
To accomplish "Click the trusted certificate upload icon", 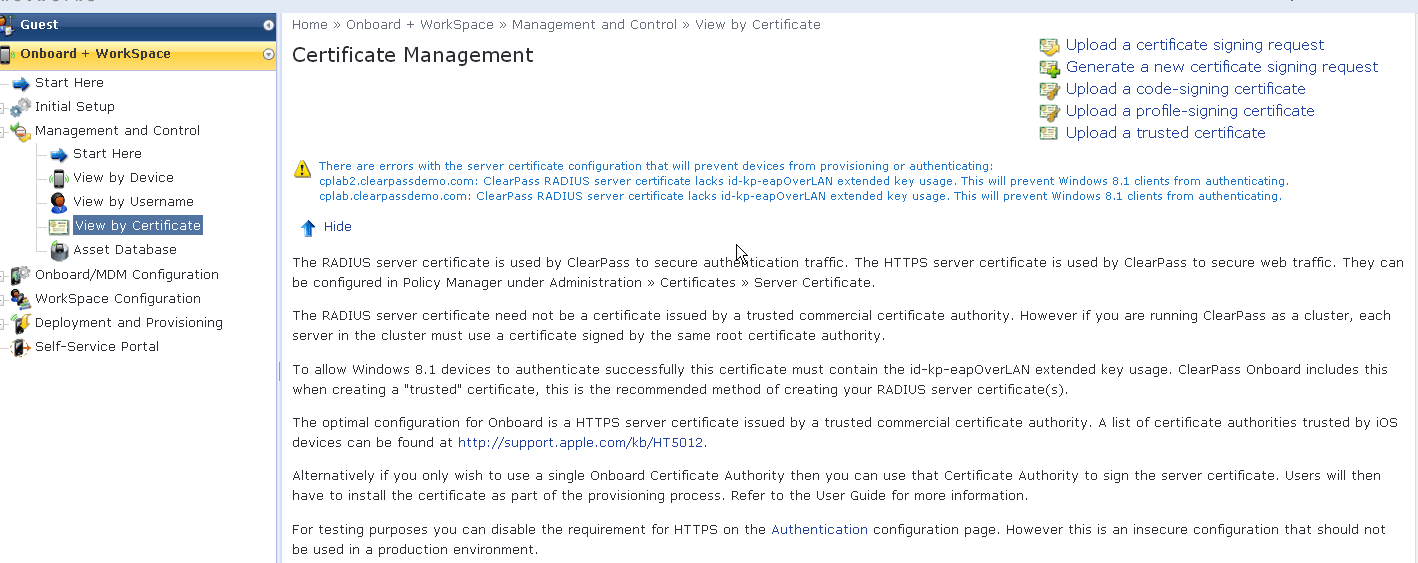I will pyautogui.click(x=1049, y=133).
